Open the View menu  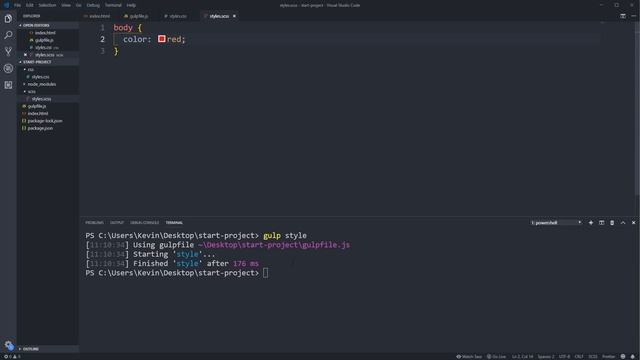click(x=66, y=5)
